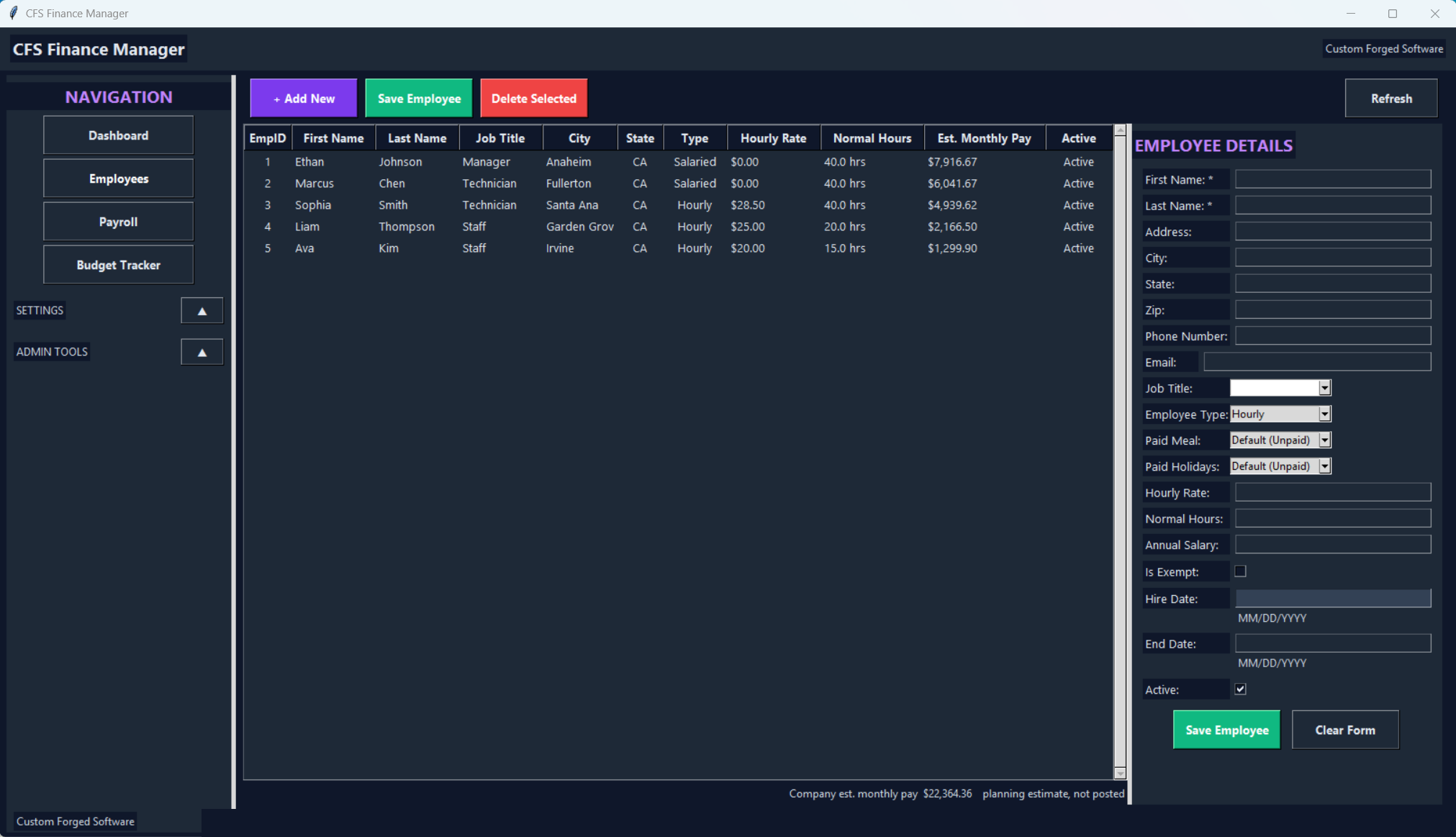
Task: Open the Paid Meal dropdown
Action: [1324, 440]
